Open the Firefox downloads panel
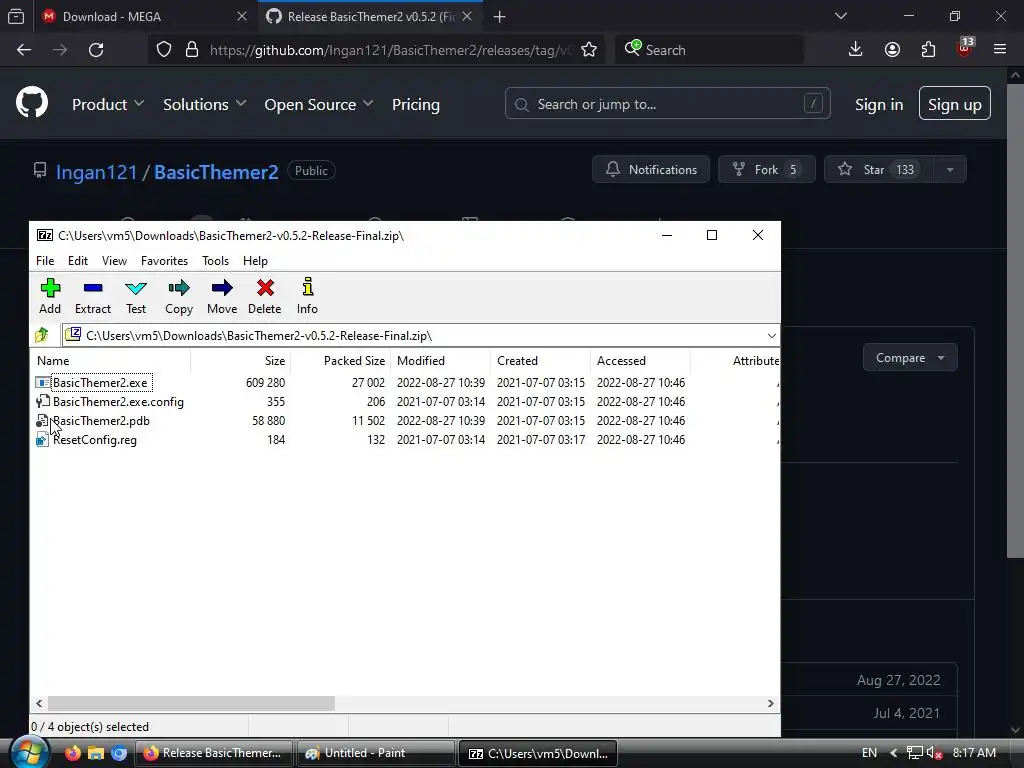 (856, 50)
